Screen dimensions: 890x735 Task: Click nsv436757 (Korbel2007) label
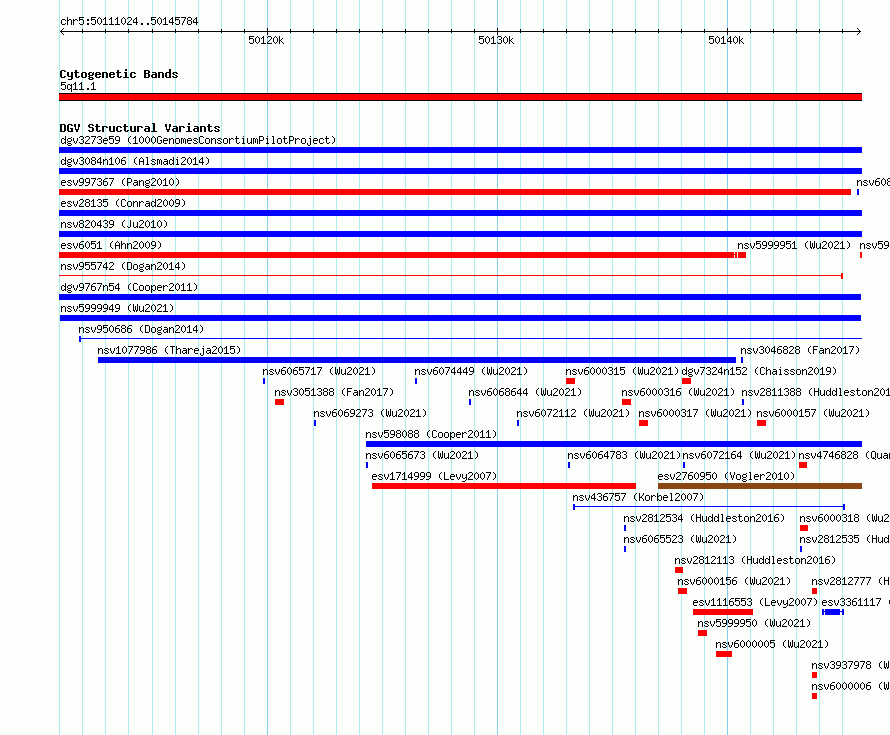coord(638,497)
